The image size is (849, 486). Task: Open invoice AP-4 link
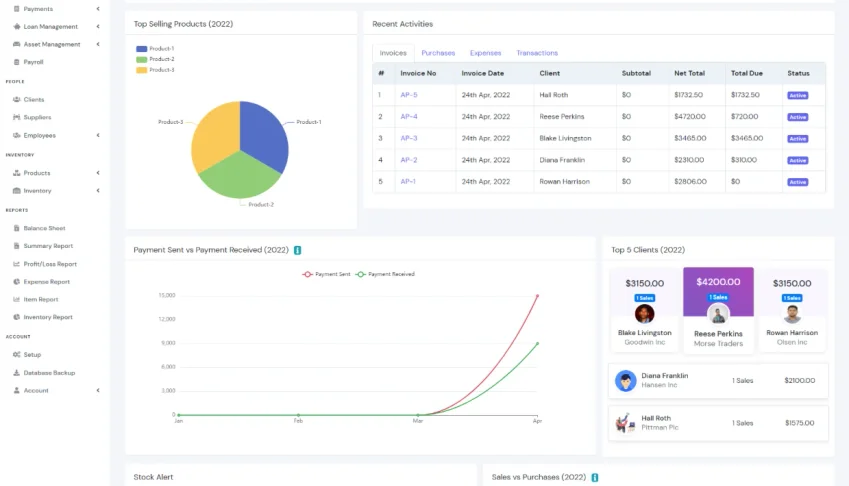tap(409, 116)
